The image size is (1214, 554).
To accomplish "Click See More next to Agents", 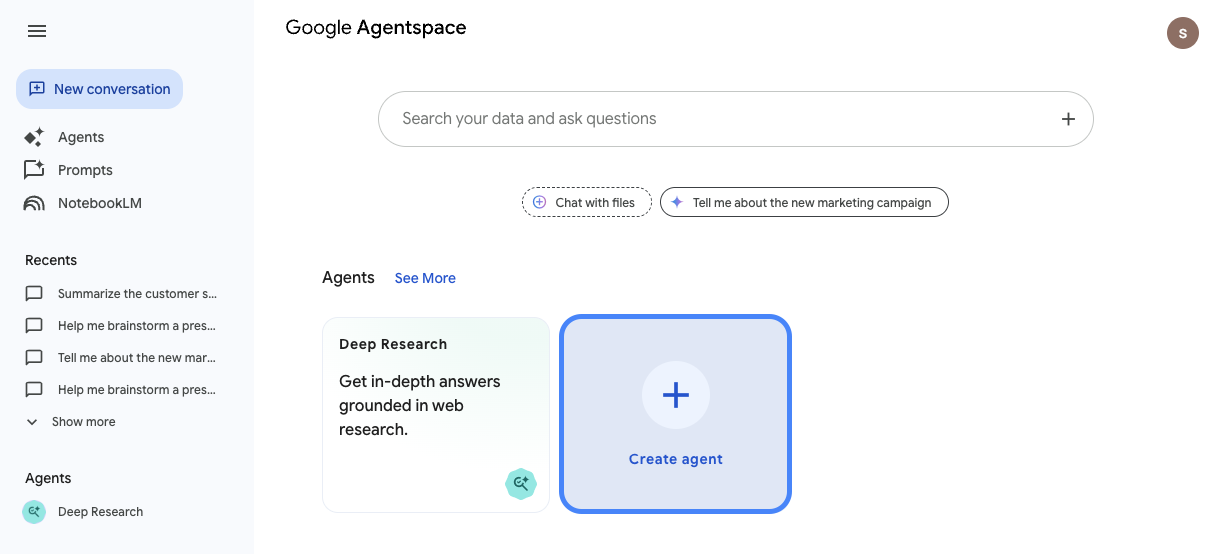I will pyautogui.click(x=425, y=278).
